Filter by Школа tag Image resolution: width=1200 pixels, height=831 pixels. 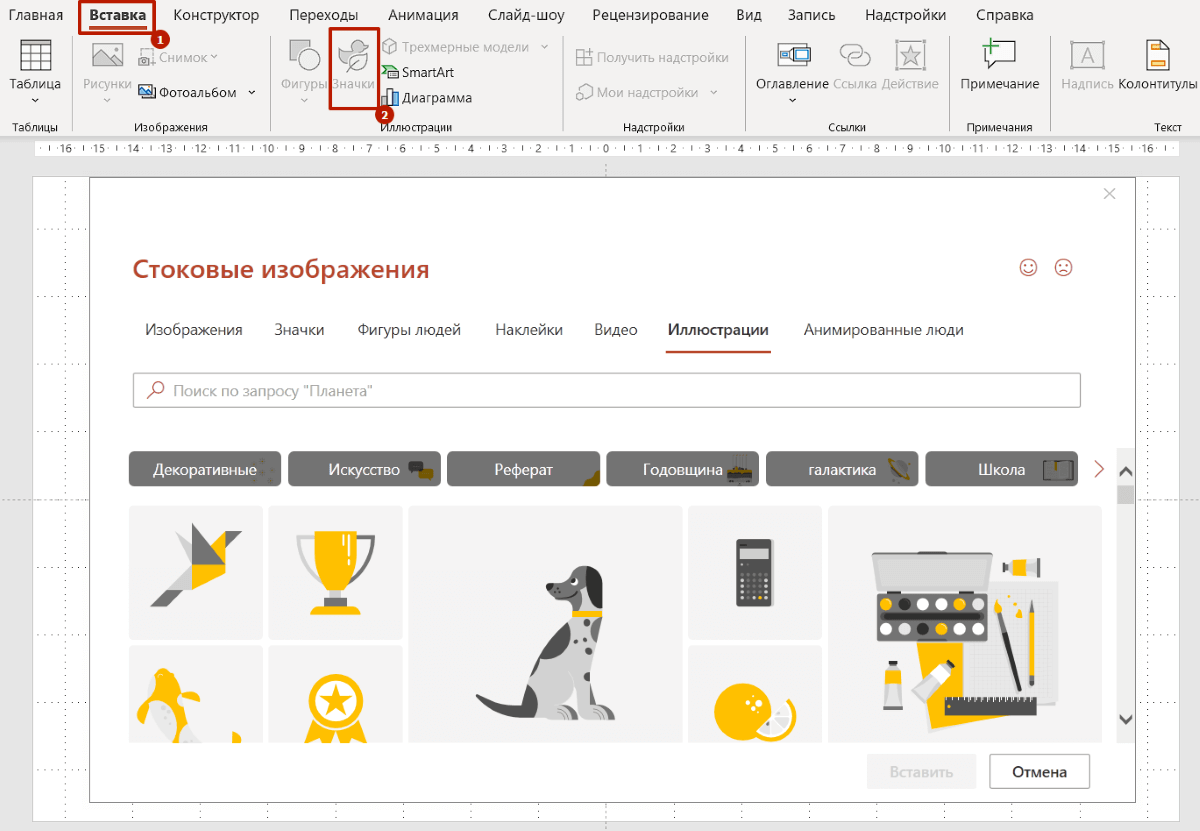pos(1001,469)
